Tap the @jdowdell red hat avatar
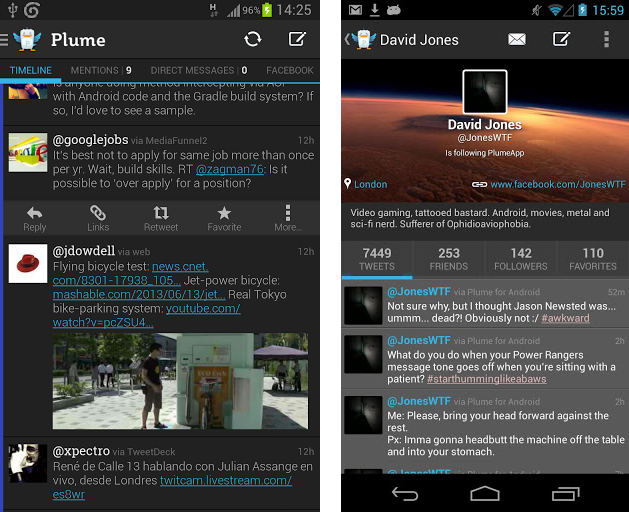 (28, 264)
